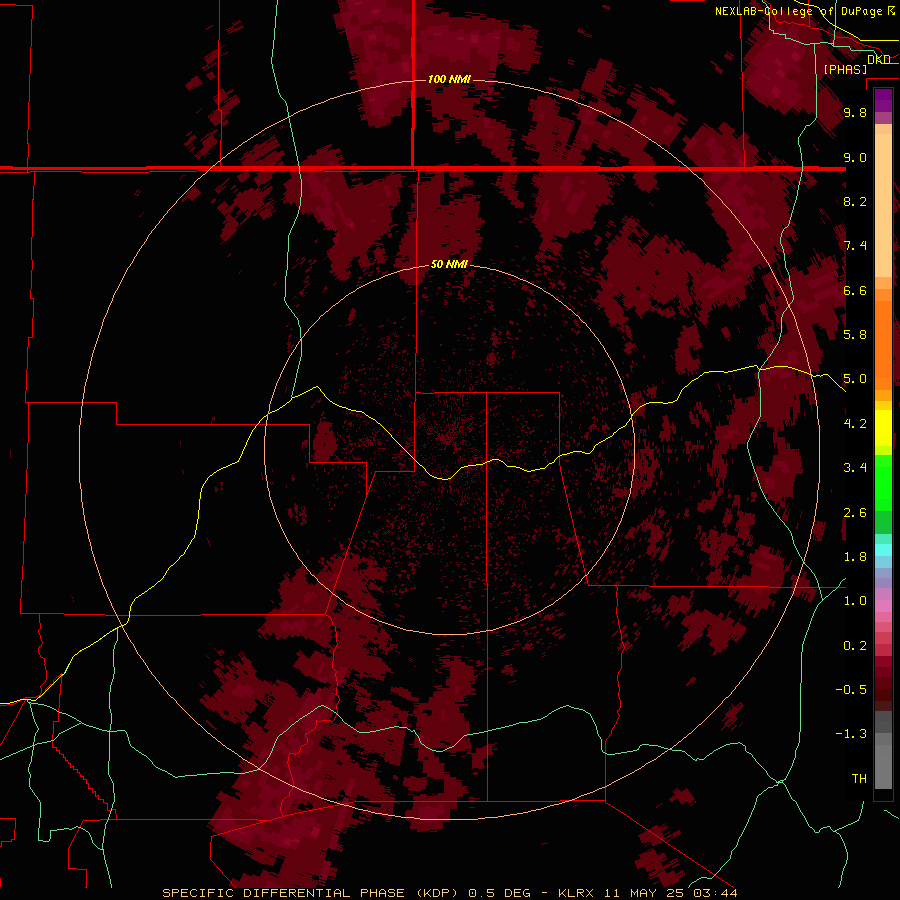Click the 50 NMI range ring label
The image size is (900, 900).
click(449, 264)
